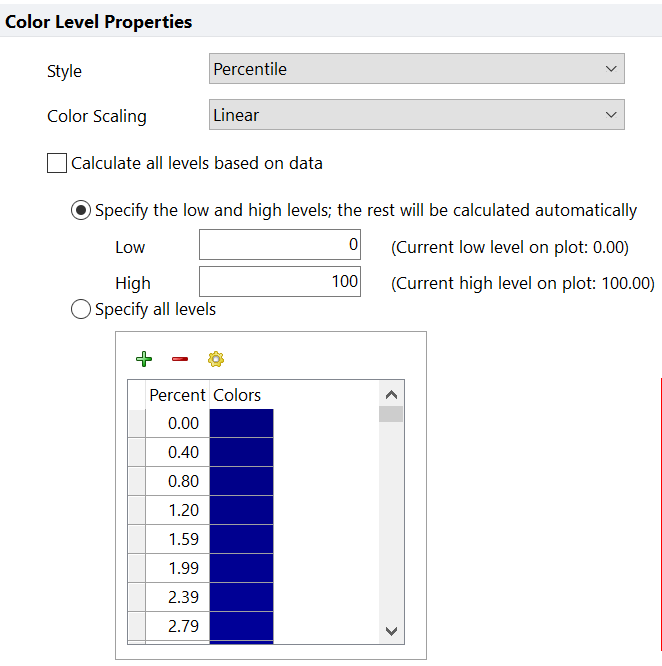Select the 2.39 percent cell
Image resolution: width=662 pixels, height=666 pixels.
coord(177,597)
